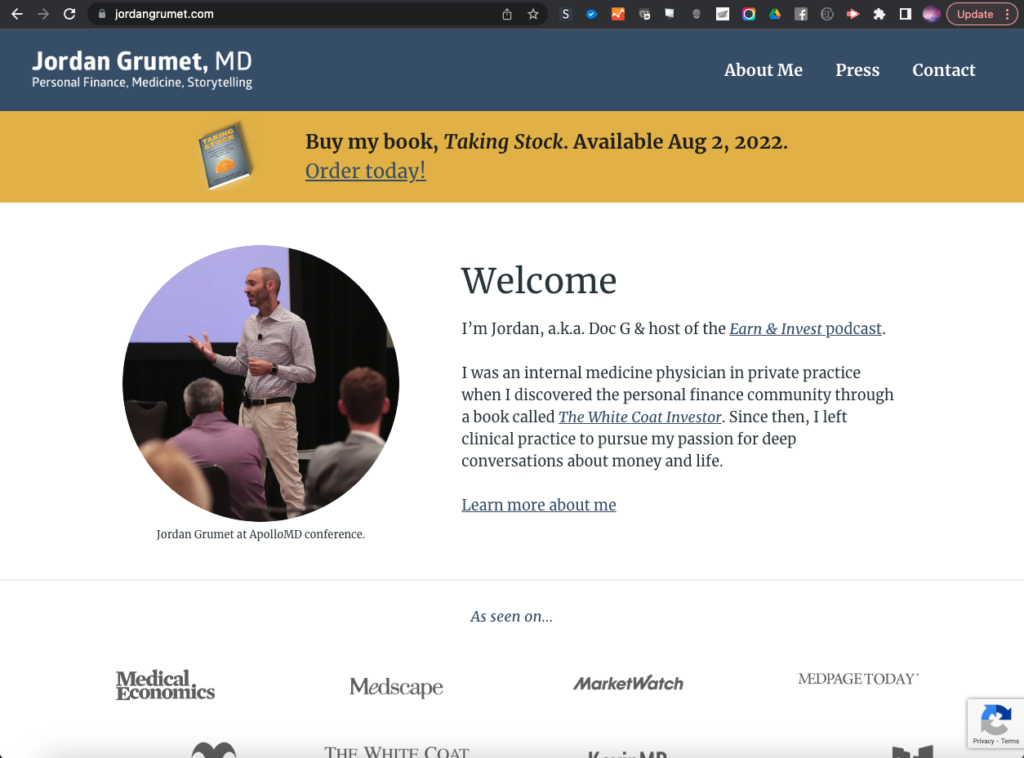
Task: Click the Taking Stock book cover image
Action: pyautogui.click(x=224, y=155)
